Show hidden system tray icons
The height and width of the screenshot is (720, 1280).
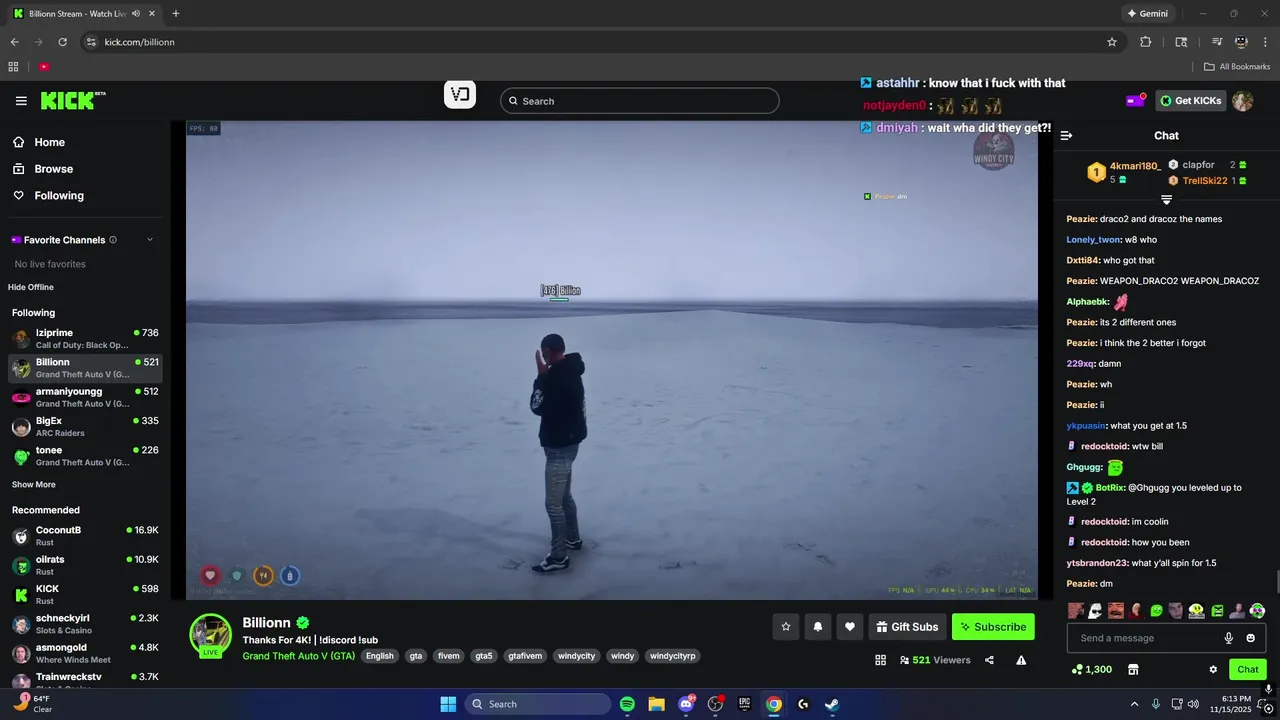pos(1134,704)
